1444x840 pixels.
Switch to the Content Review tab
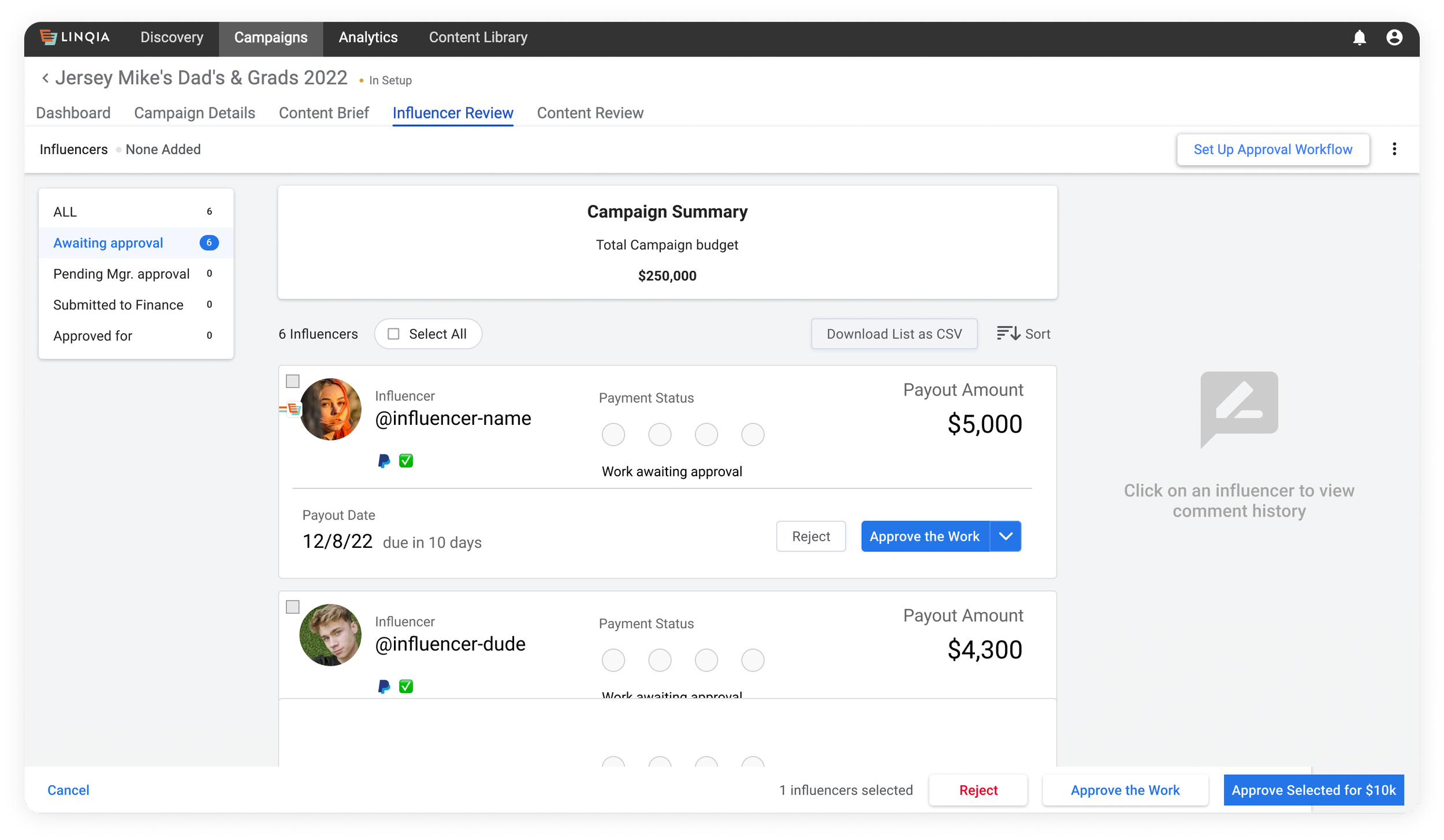tap(590, 113)
